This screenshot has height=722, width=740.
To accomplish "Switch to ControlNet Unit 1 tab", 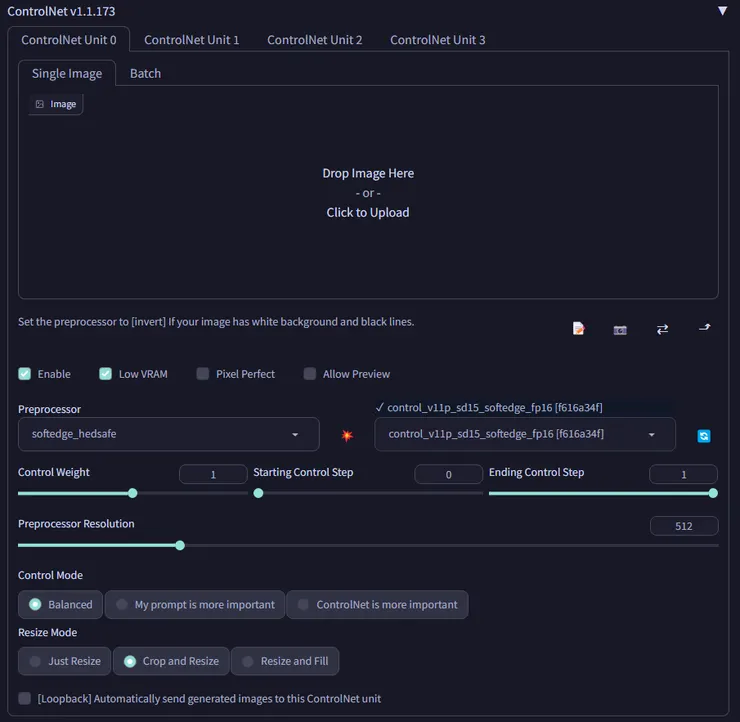I will click(192, 40).
